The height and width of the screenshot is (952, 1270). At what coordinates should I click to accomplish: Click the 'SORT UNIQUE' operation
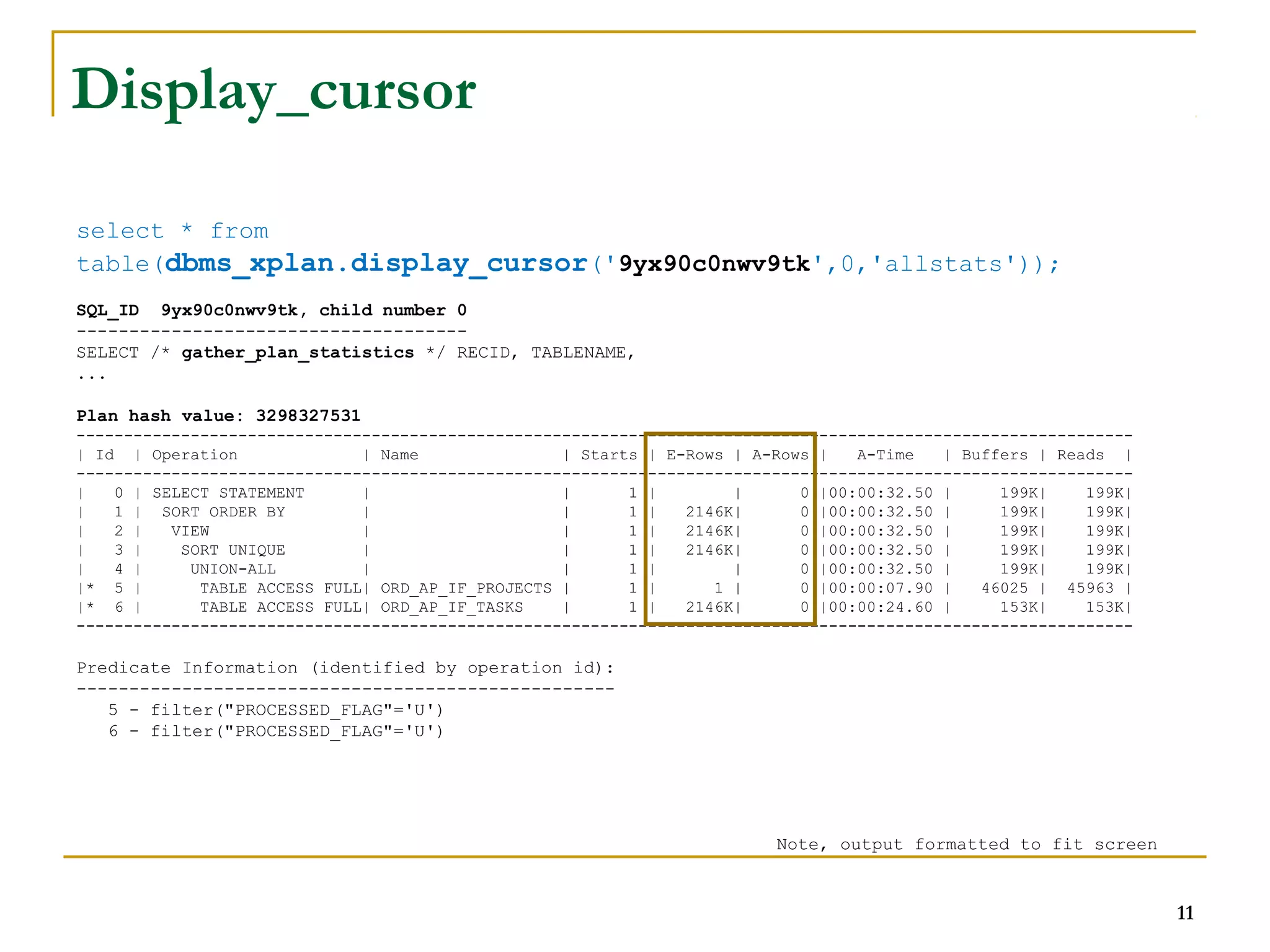coord(233,550)
